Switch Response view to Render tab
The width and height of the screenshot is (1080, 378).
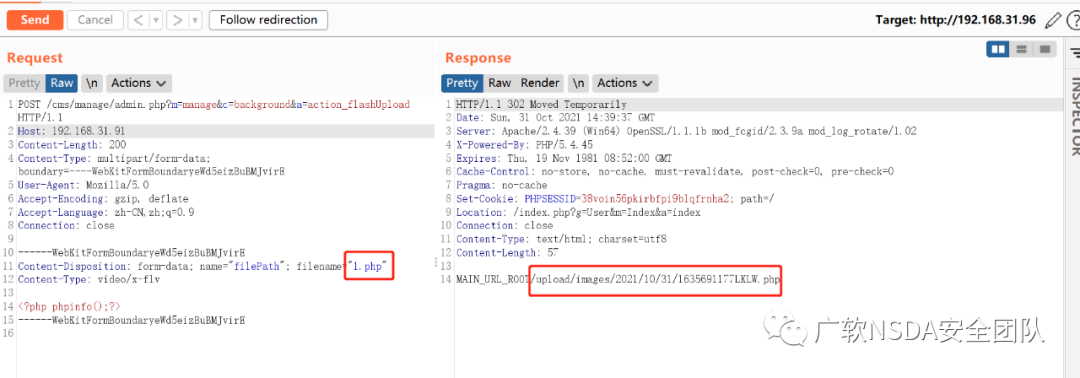coord(539,83)
